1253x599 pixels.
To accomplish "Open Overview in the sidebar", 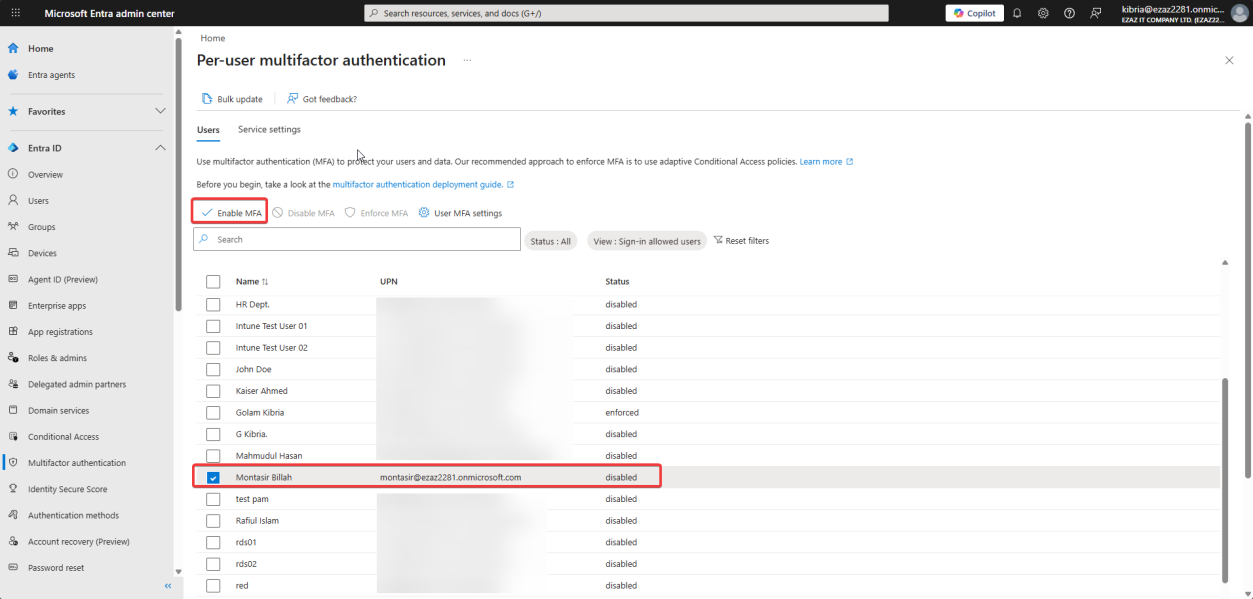I will coord(45,175).
